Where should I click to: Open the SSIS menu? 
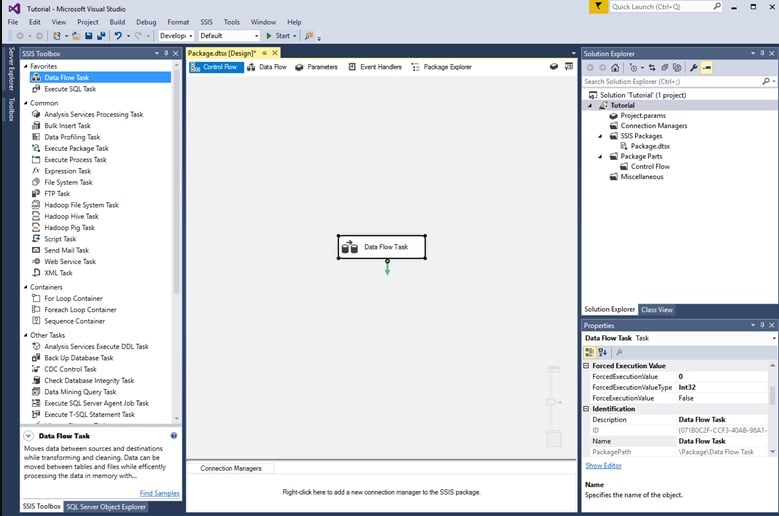[207, 22]
